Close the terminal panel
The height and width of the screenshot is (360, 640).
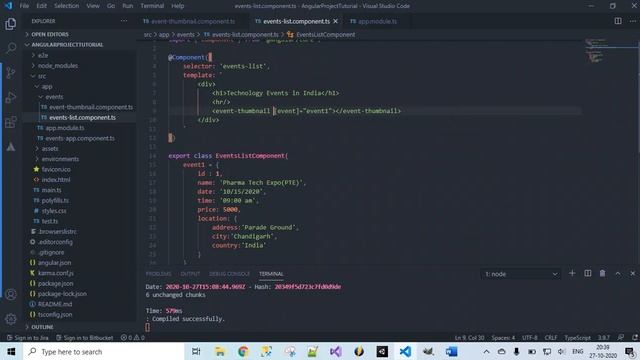coord(633,273)
